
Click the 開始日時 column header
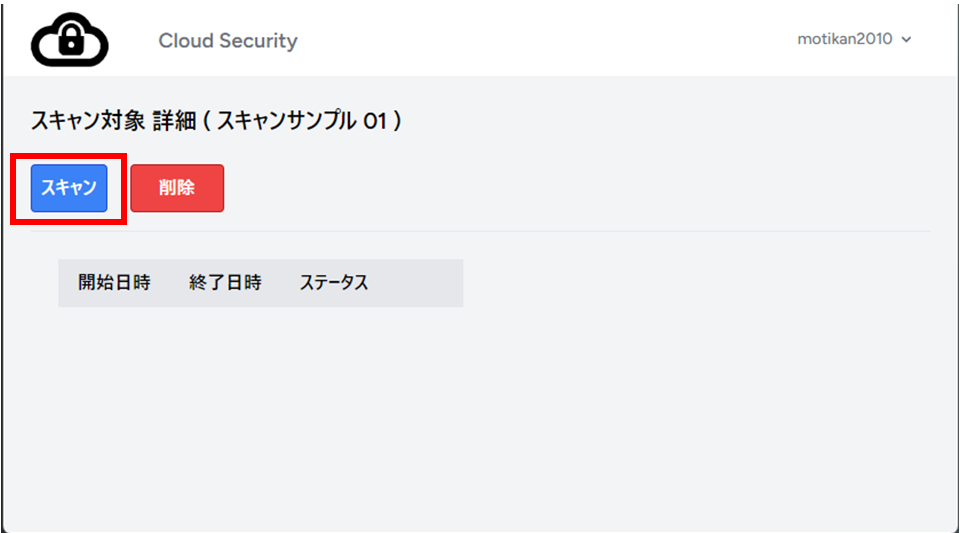click(x=114, y=283)
